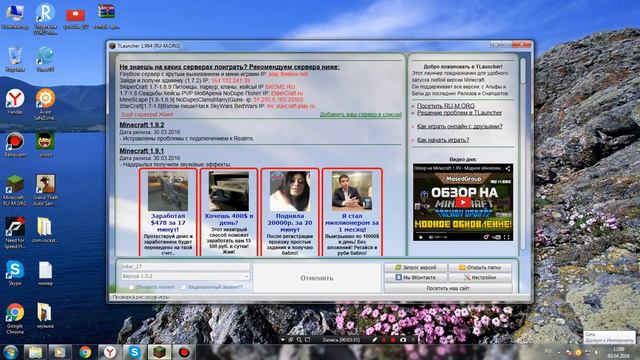The width and height of the screenshot is (640, 360).
Task: Click the stop record button in the recording bar
Action: [393, 340]
